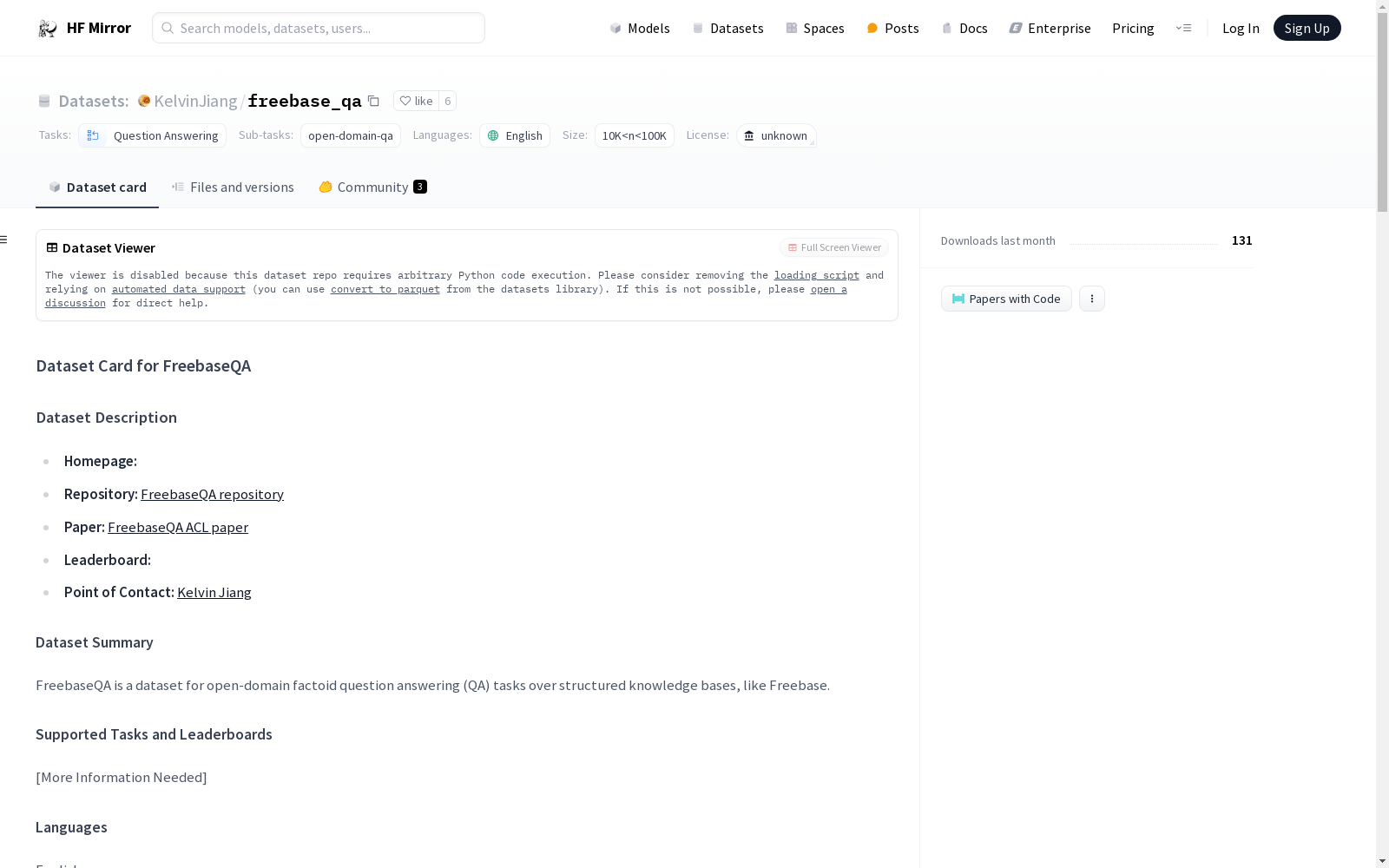Click the English globe icon
This screenshot has height=868, width=1389.
point(493,135)
